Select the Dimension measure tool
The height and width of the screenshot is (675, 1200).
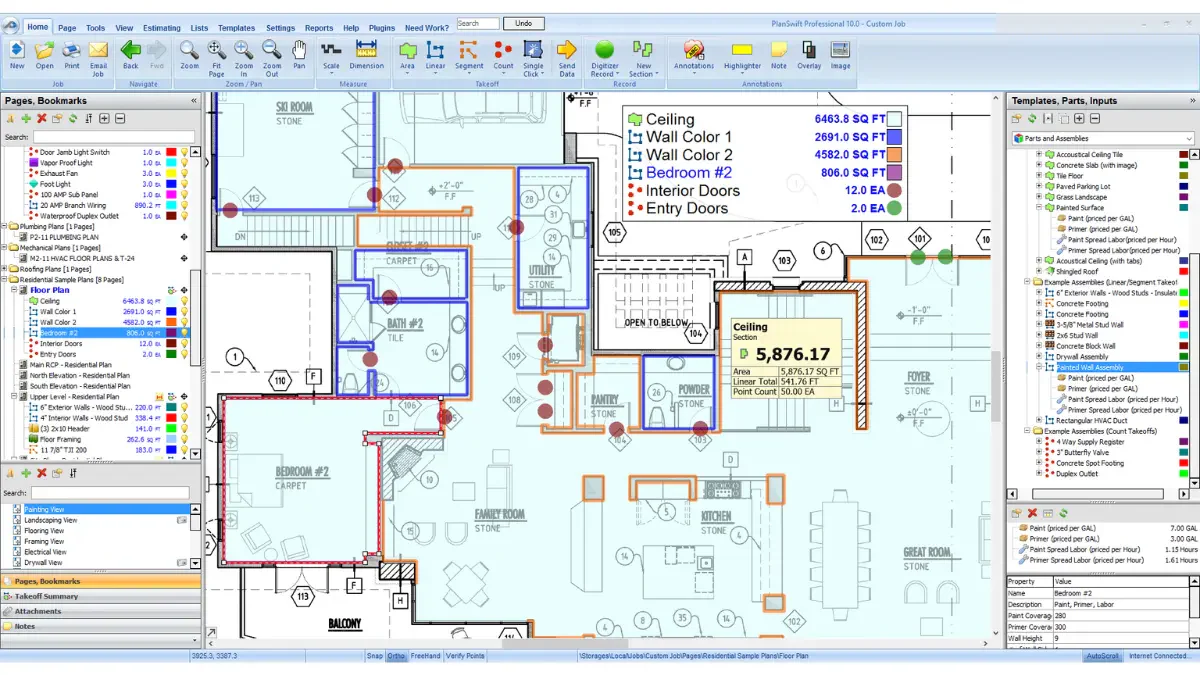point(366,55)
